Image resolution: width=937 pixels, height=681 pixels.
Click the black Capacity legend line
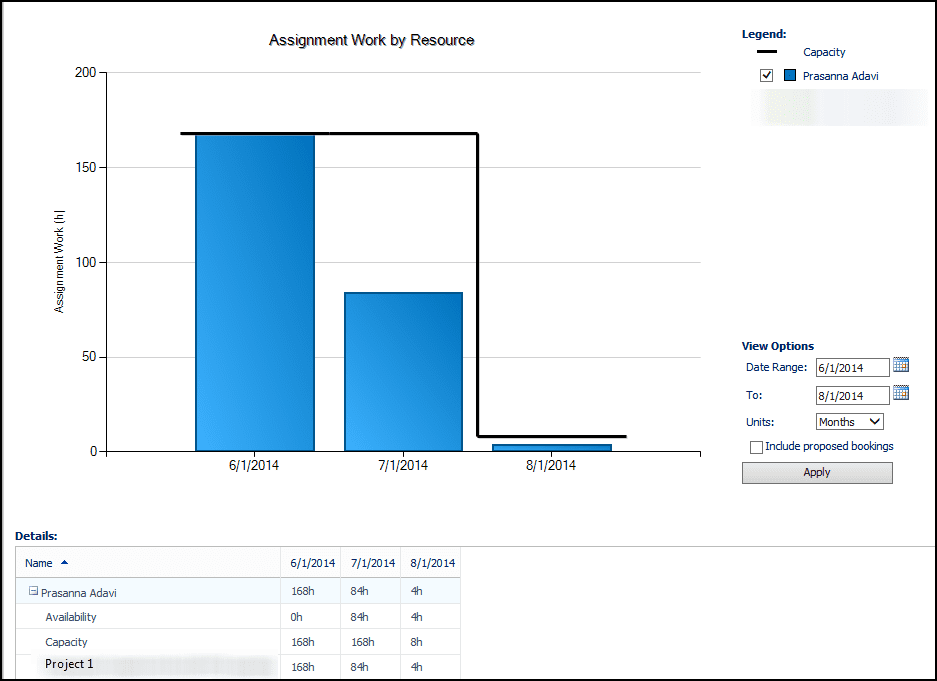[x=767, y=51]
